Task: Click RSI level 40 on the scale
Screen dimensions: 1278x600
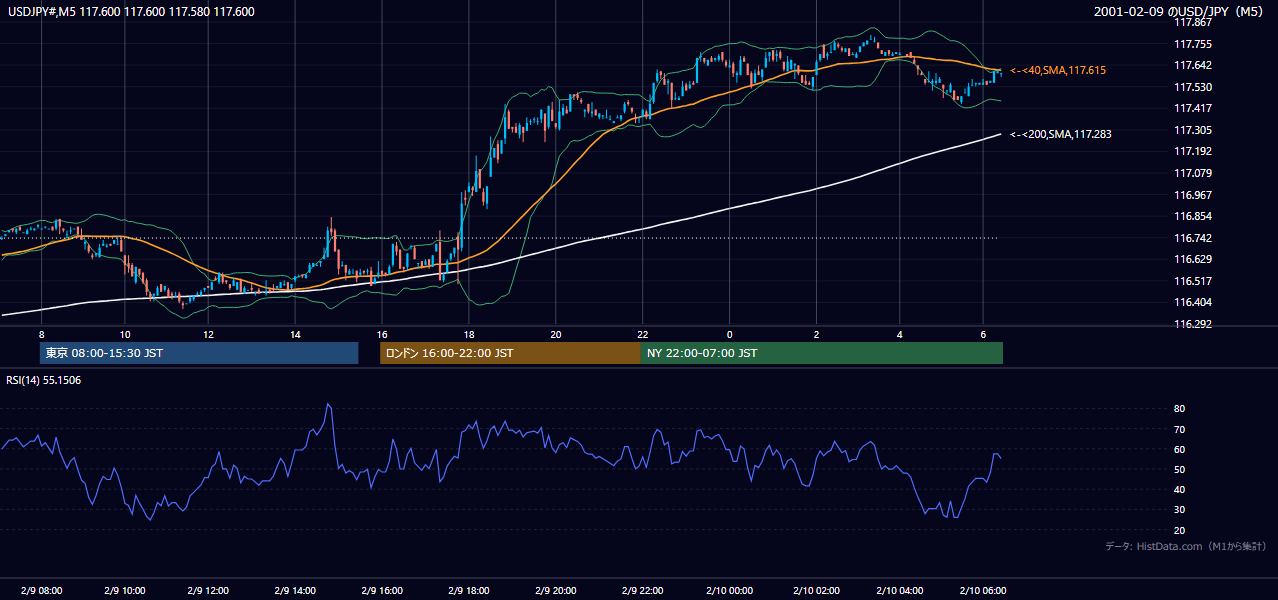Action: (x=1179, y=489)
